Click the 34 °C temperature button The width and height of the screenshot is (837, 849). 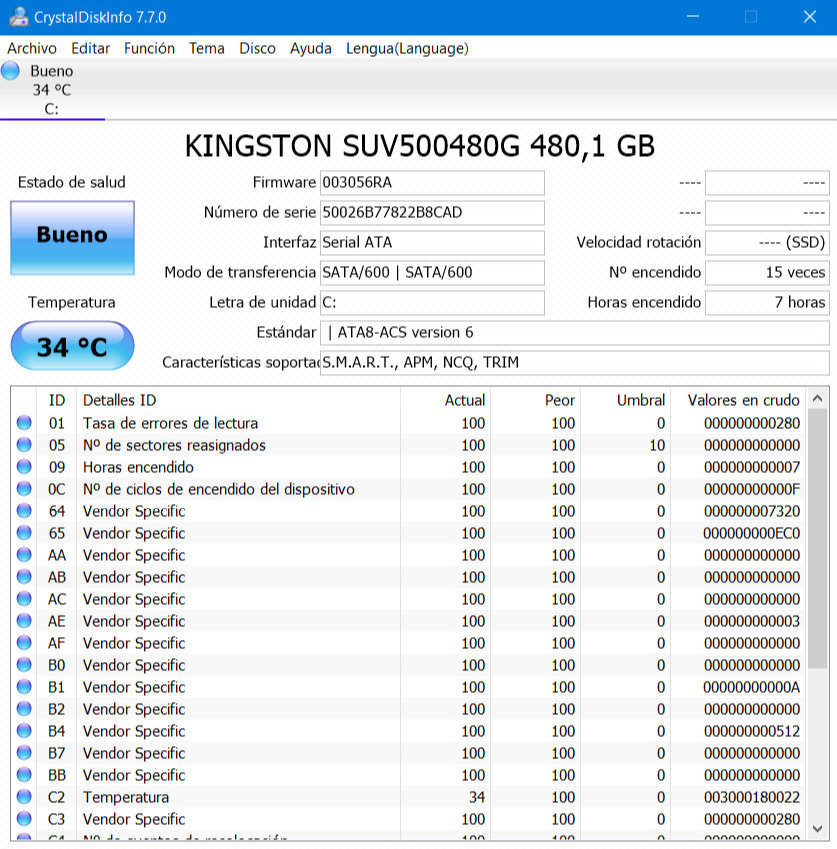coord(72,347)
